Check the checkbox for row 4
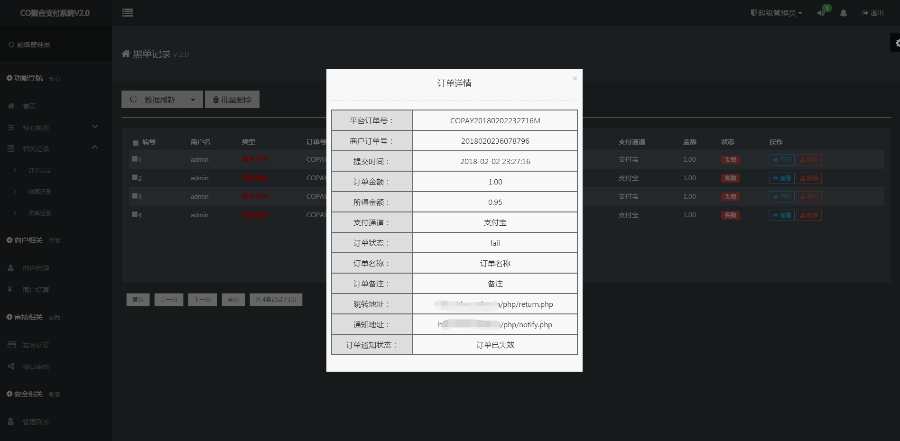The image size is (900, 441). tap(134, 214)
